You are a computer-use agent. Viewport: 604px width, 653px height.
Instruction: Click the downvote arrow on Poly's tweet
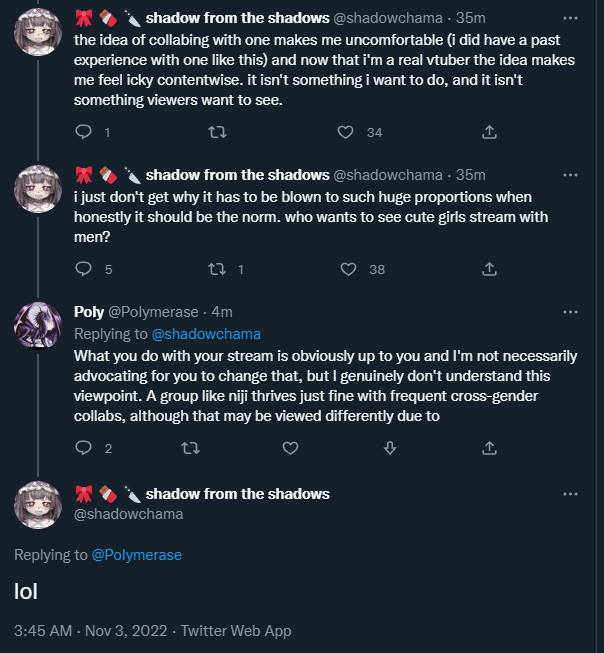click(x=391, y=448)
